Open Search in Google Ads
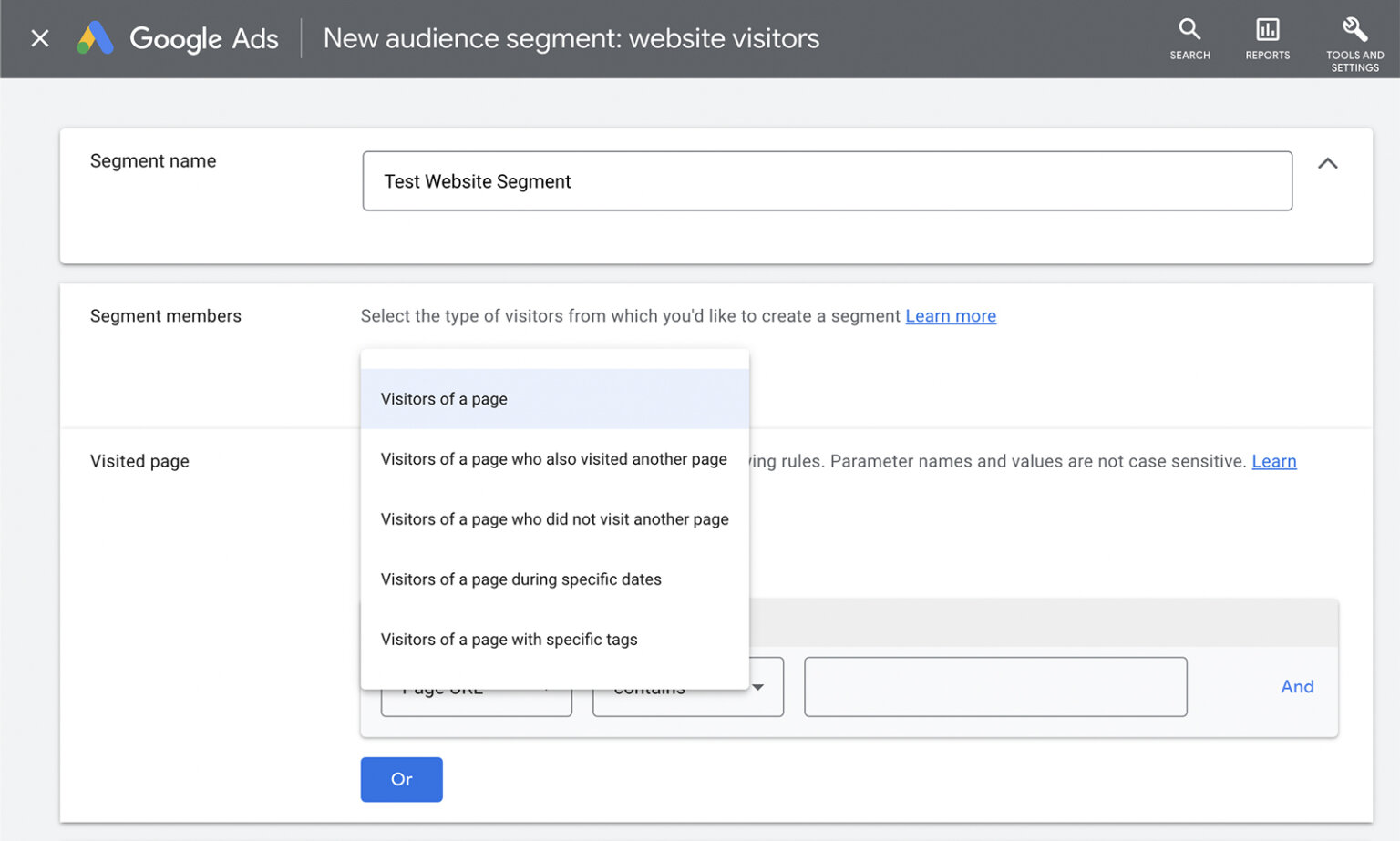Image resolution: width=1400 pixels, height=841 pixels. tap(1189, 38)
